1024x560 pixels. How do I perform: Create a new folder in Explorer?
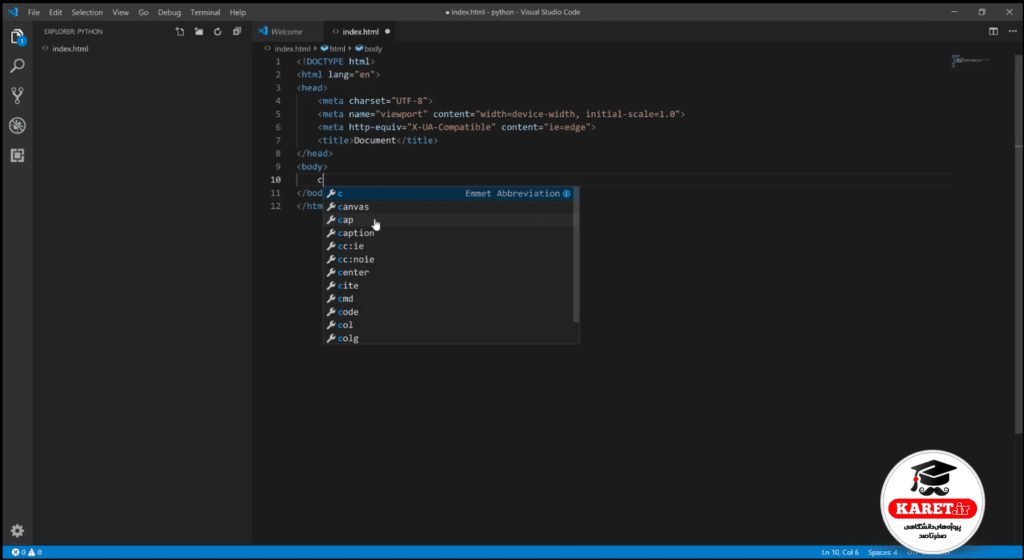point(199,31)
